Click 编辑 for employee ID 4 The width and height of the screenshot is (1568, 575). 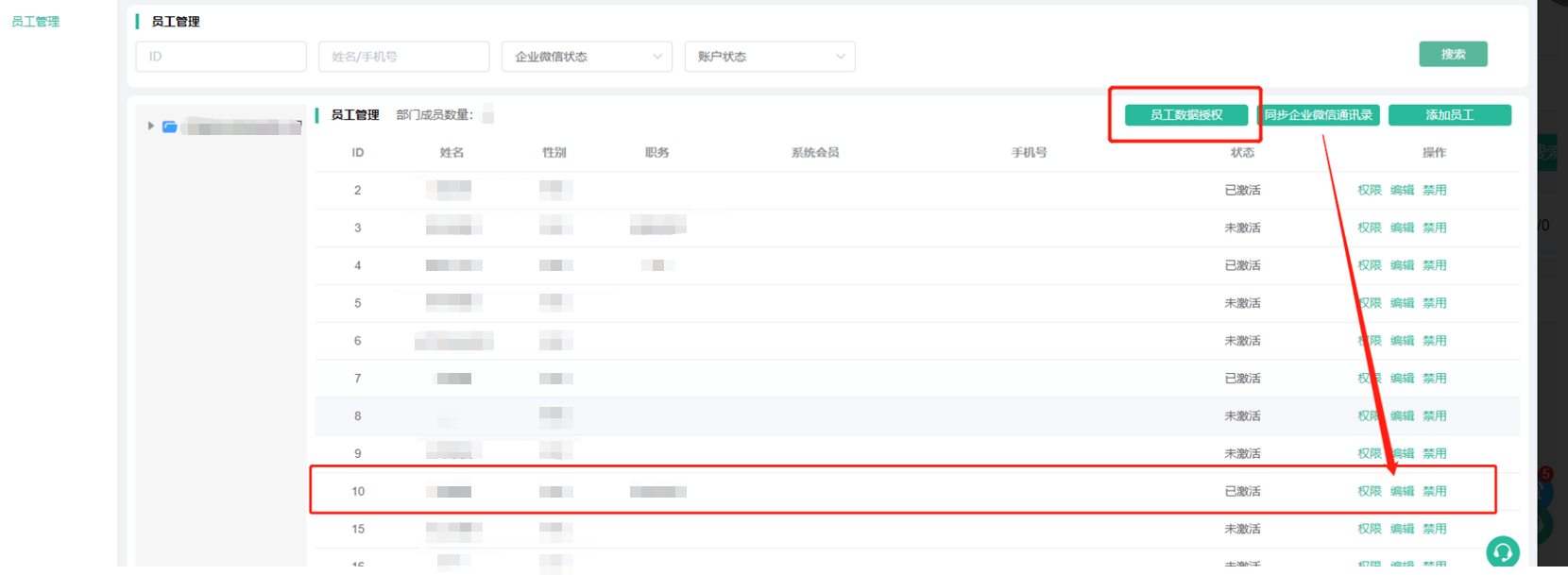1403,265
